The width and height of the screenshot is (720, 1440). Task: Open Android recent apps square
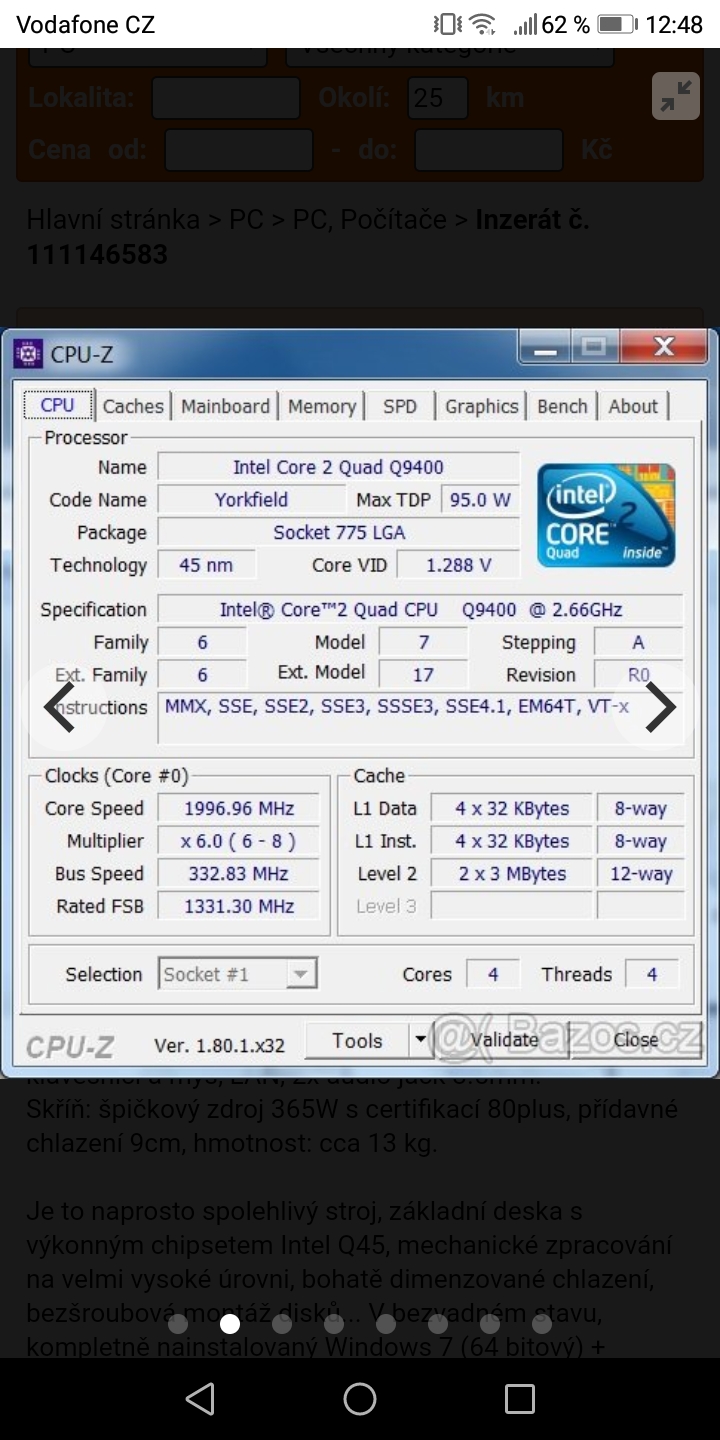coord(520,1398)
